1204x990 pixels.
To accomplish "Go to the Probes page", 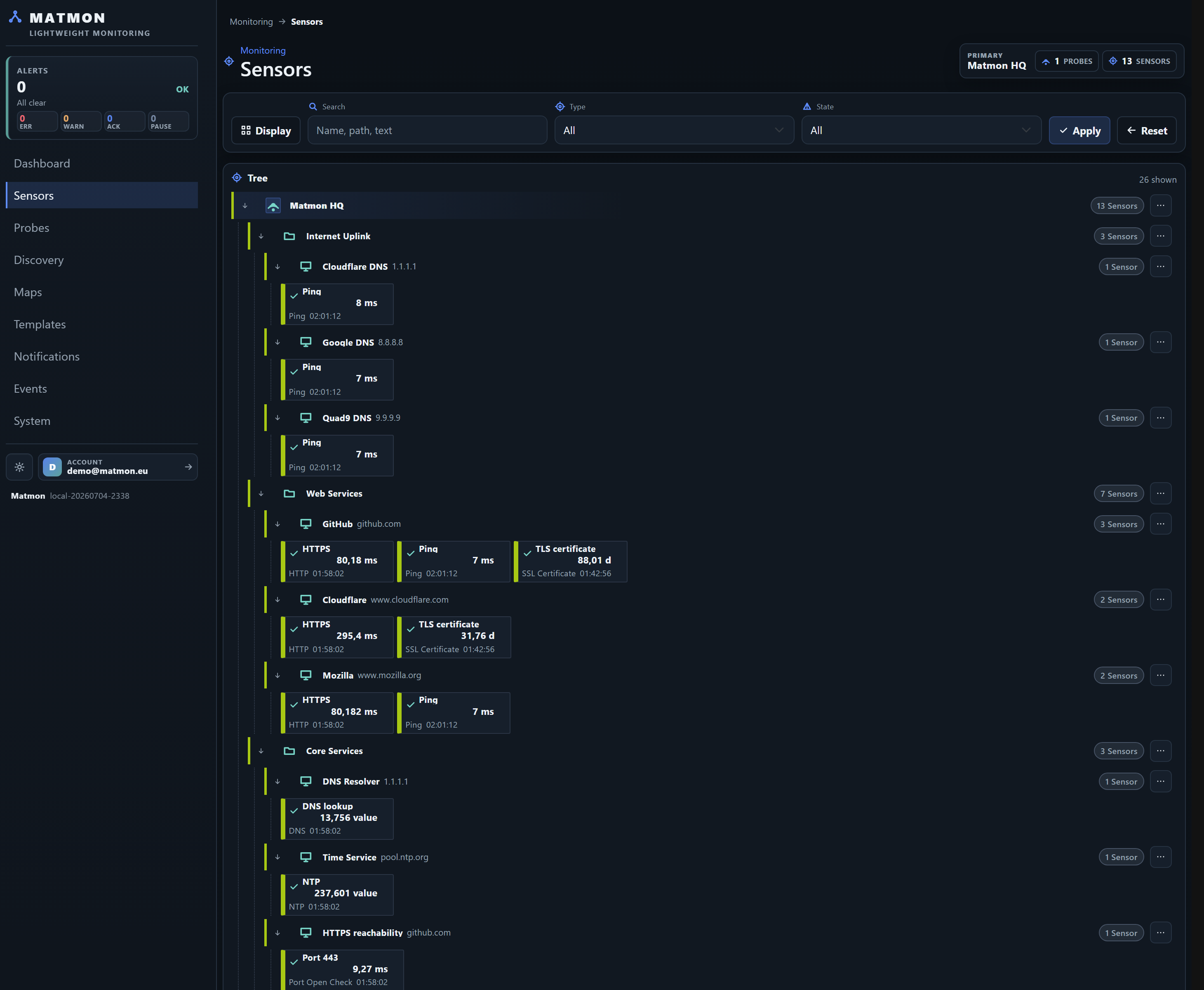I will 101,228.
